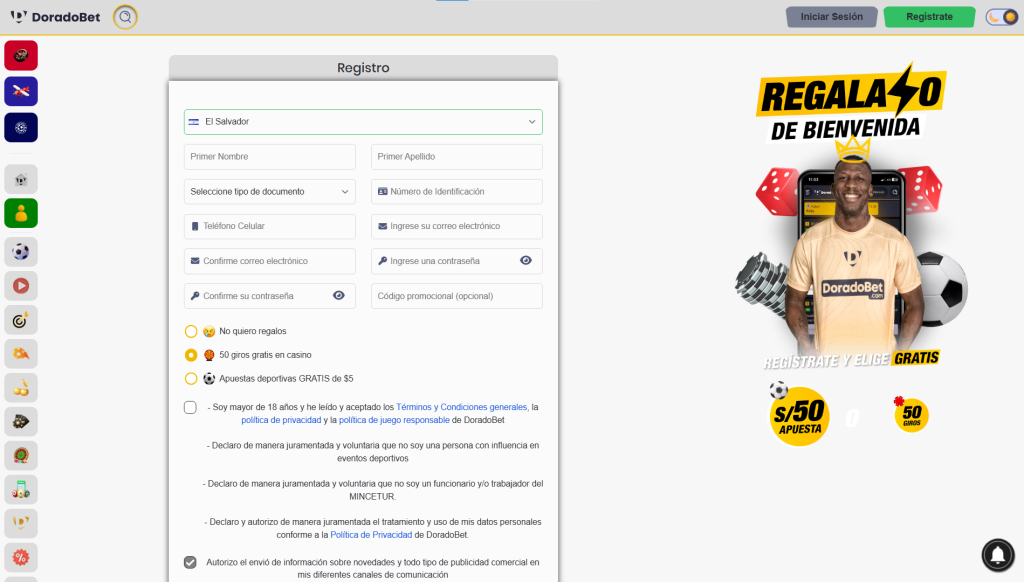Focus the Primer Nombre field
Viewport: 1024px width, 582px height.
coord(270,157)
